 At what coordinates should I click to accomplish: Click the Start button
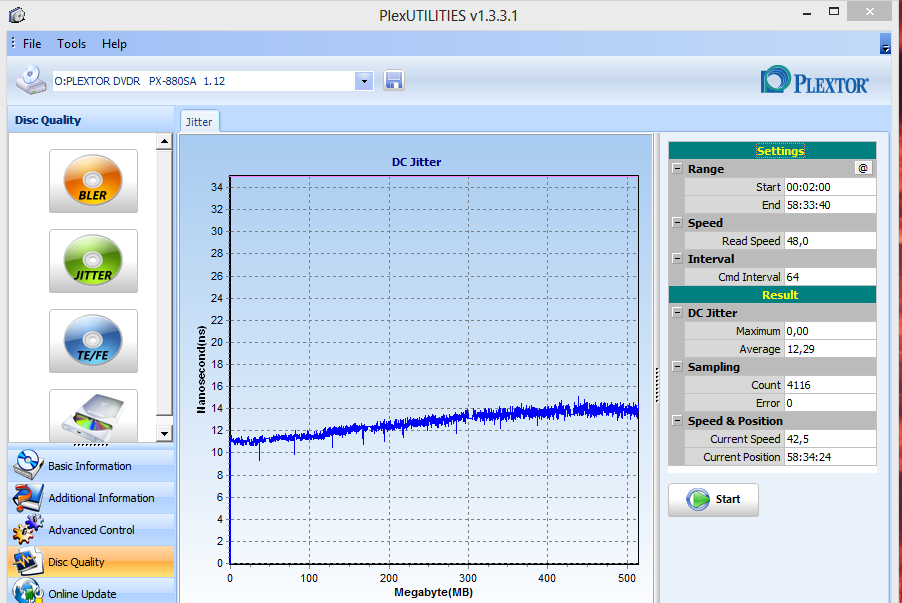pyautogui.click(x=713, y=499)
